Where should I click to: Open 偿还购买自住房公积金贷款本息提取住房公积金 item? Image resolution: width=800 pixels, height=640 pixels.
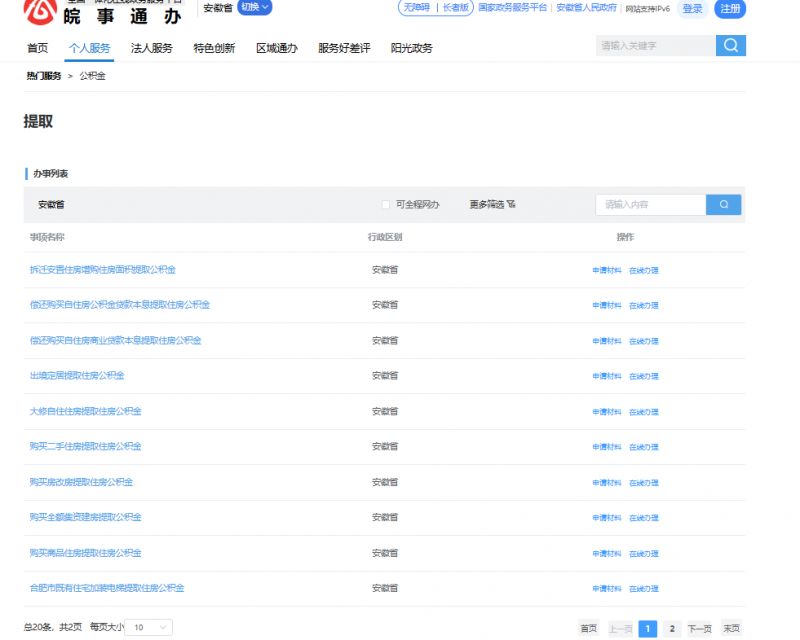tap(119, 305)
